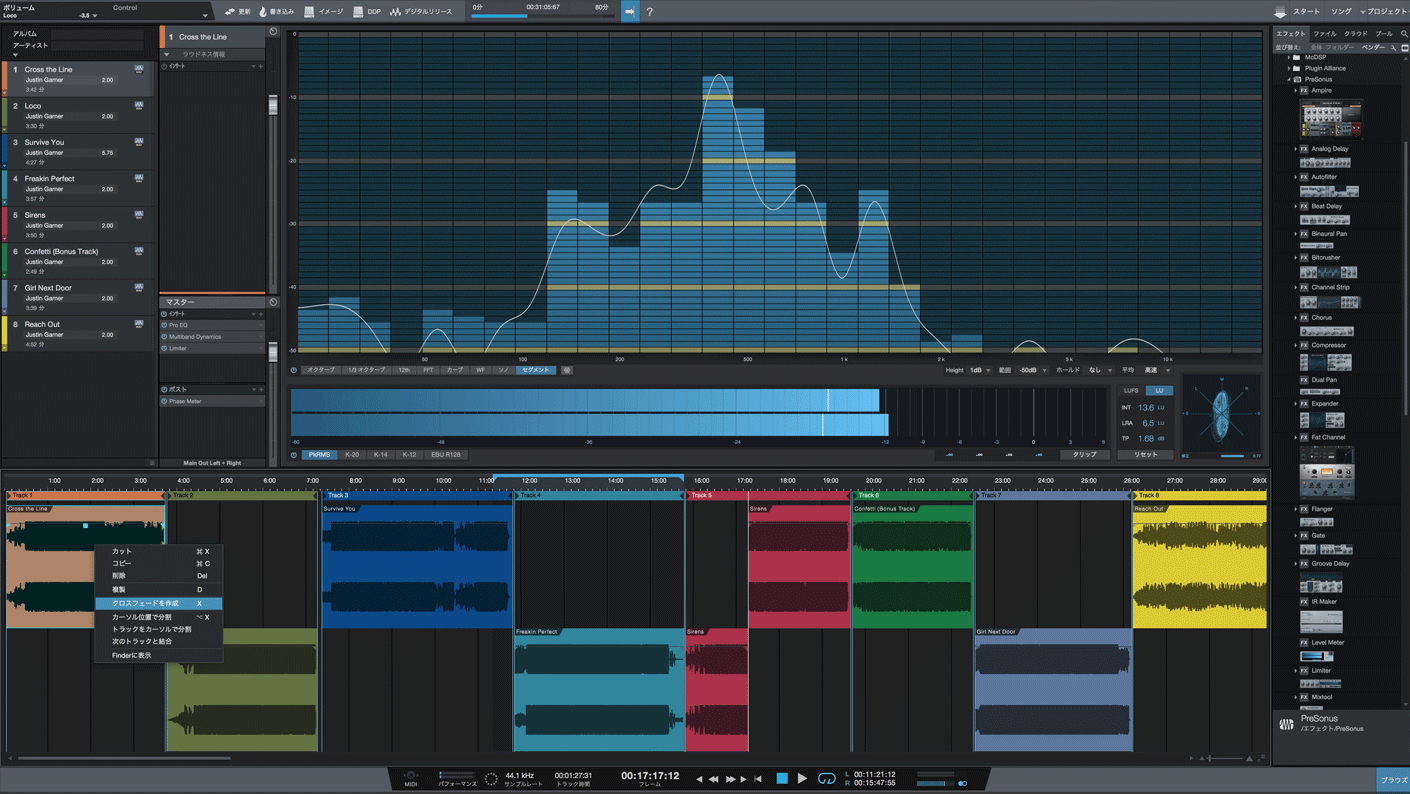1410x794 pixels.
Task: Click the アルバム album name field
Action: click(97, 34)
